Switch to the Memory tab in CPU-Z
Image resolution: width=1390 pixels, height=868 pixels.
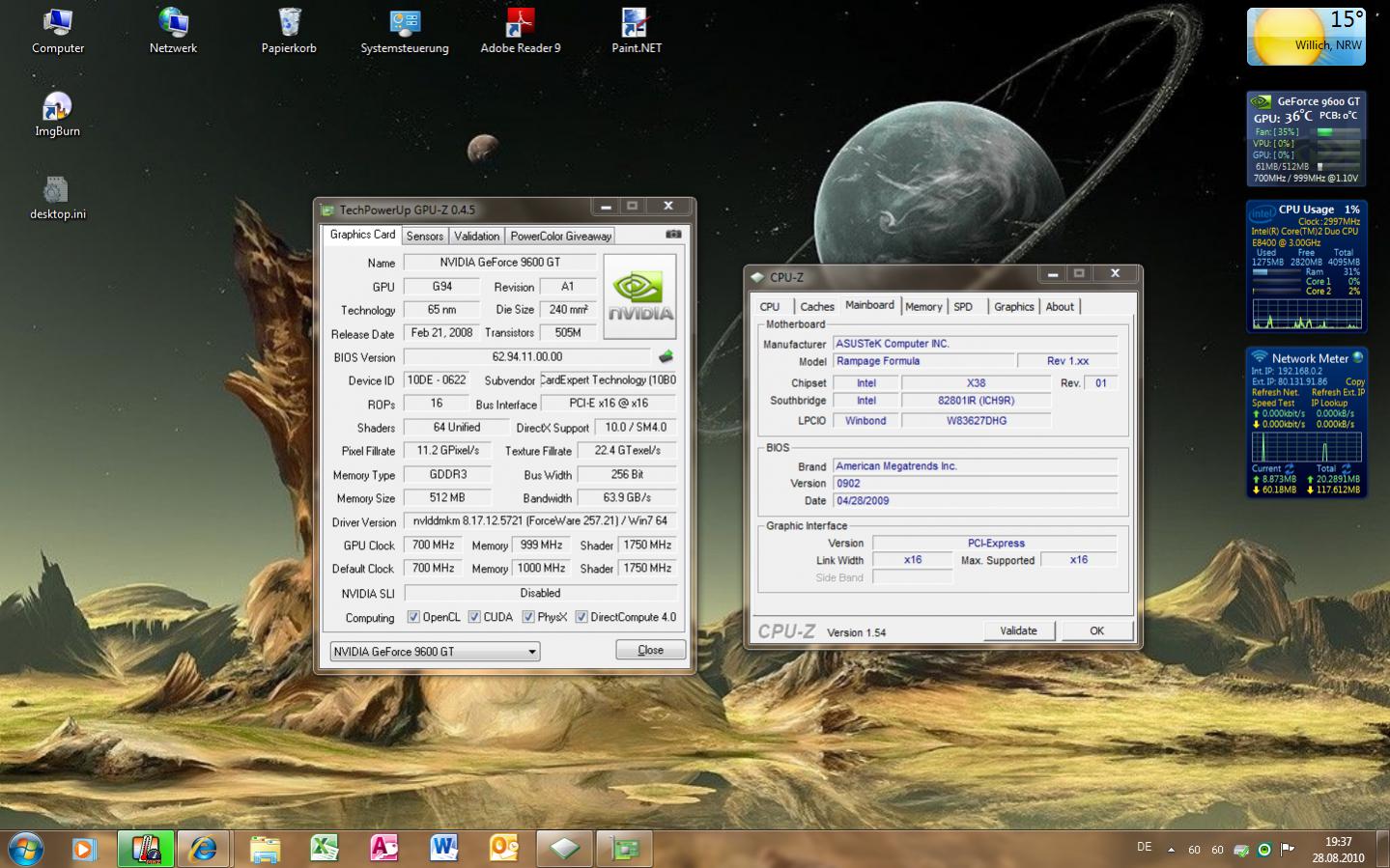click(922, 306)
